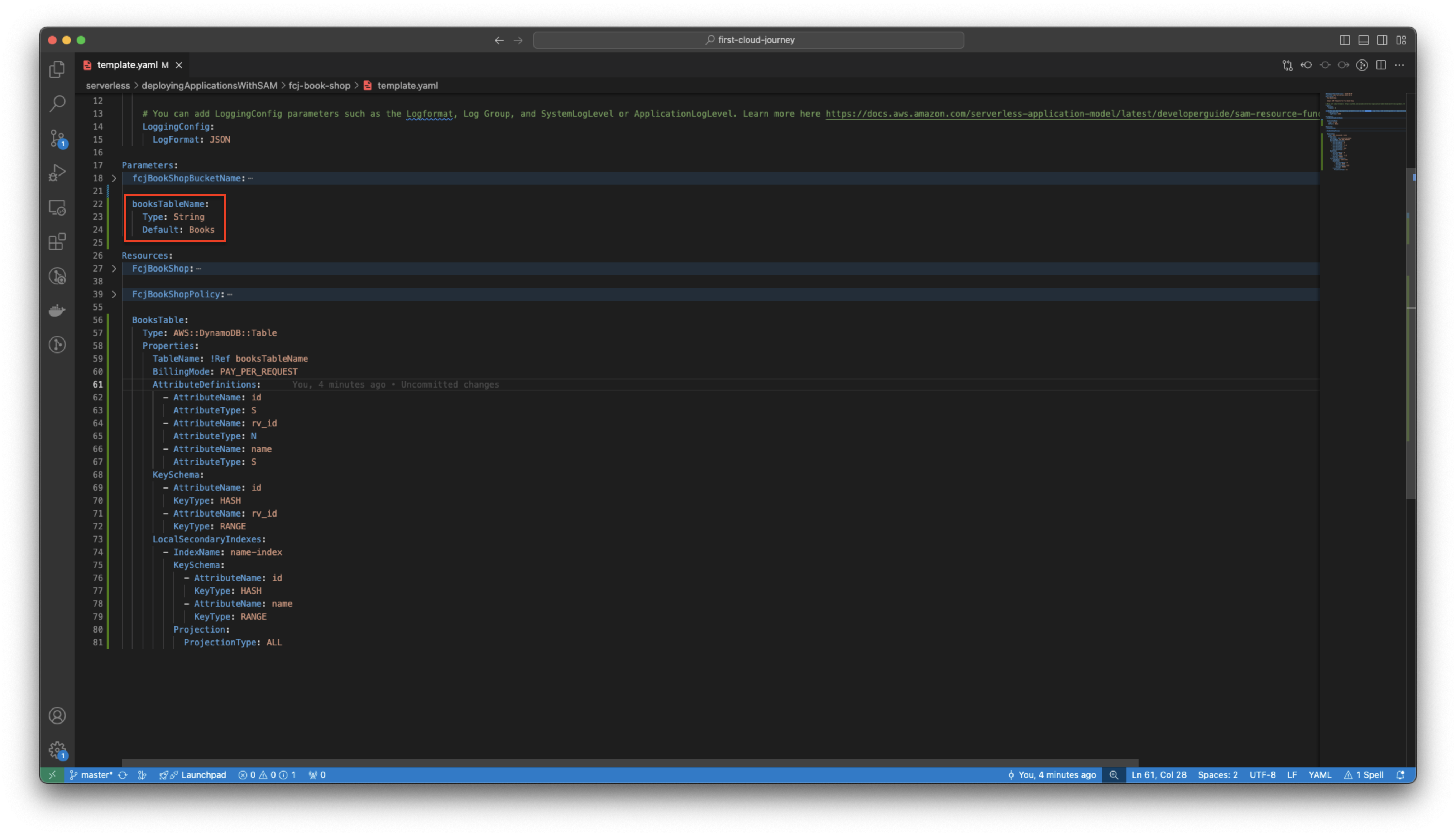The width and height of the screenshot is (1456, 836).
Task: Change language mode via YAML
Action: click(x=1320, y=775)
